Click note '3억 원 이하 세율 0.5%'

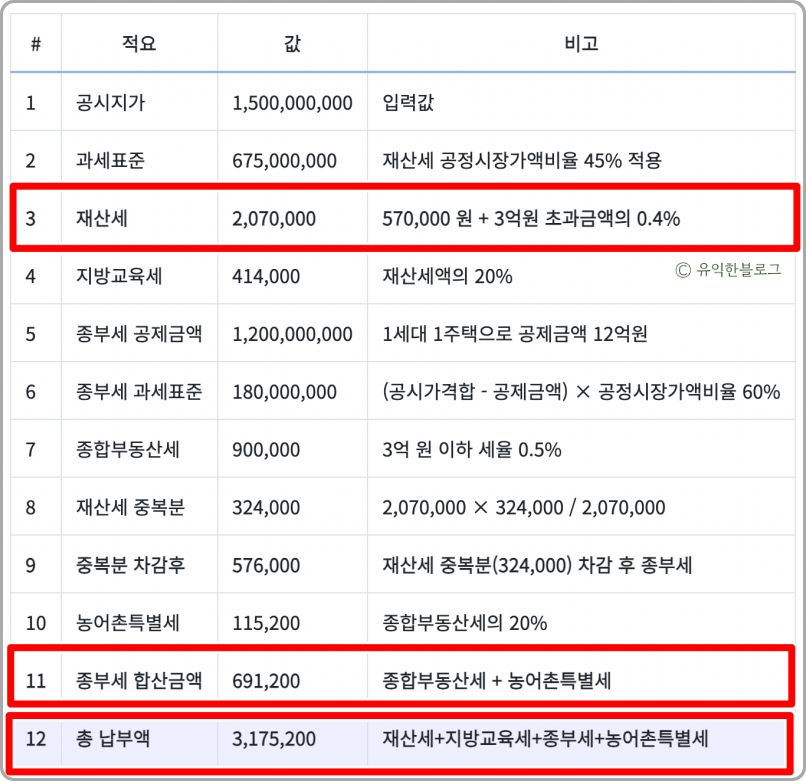pyautogui.click(x=472, y=449)
